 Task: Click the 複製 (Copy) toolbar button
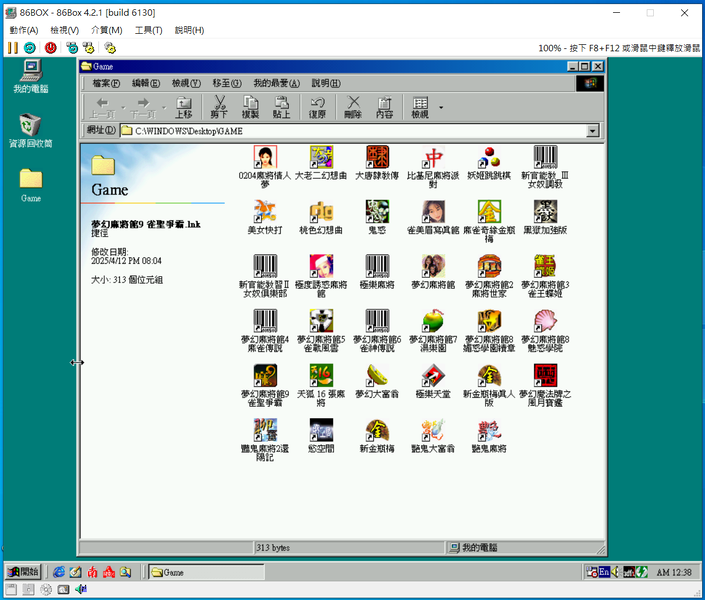tap(250, 107)
